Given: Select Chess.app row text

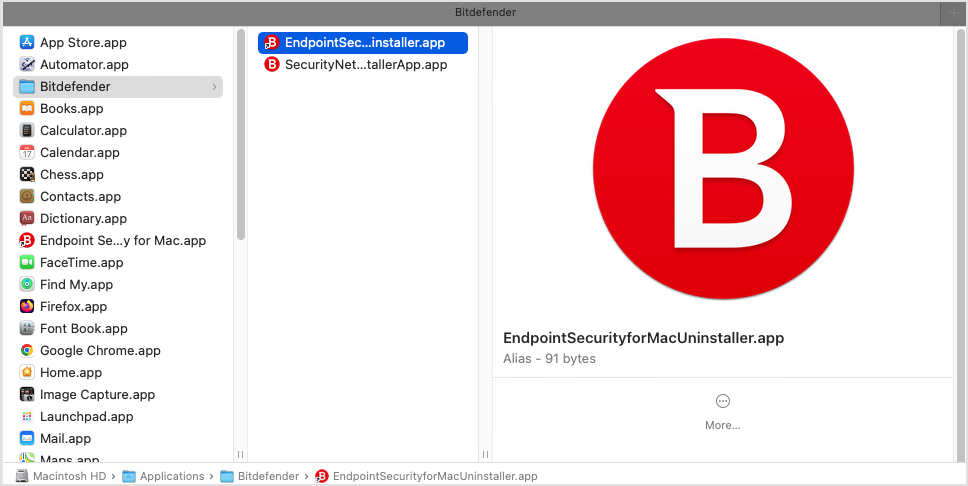Looking at the screenshot, I should coord(72,174).
